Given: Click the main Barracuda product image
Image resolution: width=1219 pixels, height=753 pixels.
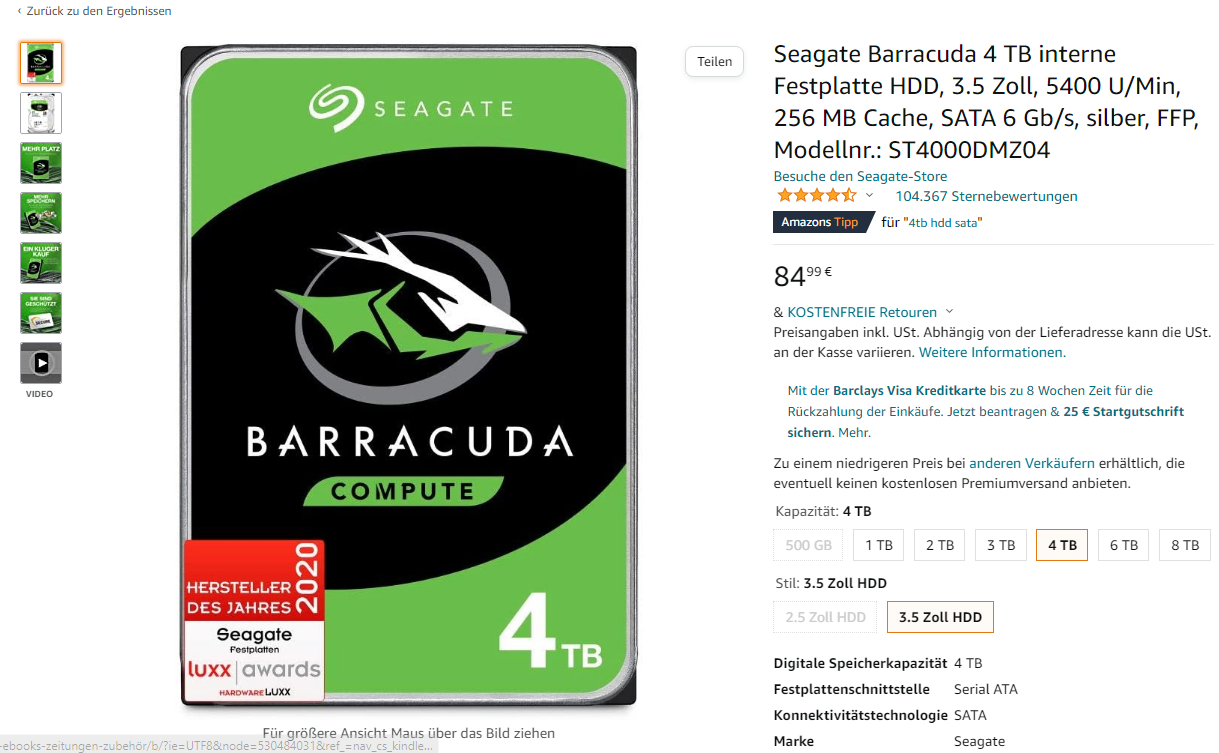Looking at the screenshot, I should point(409,377).
